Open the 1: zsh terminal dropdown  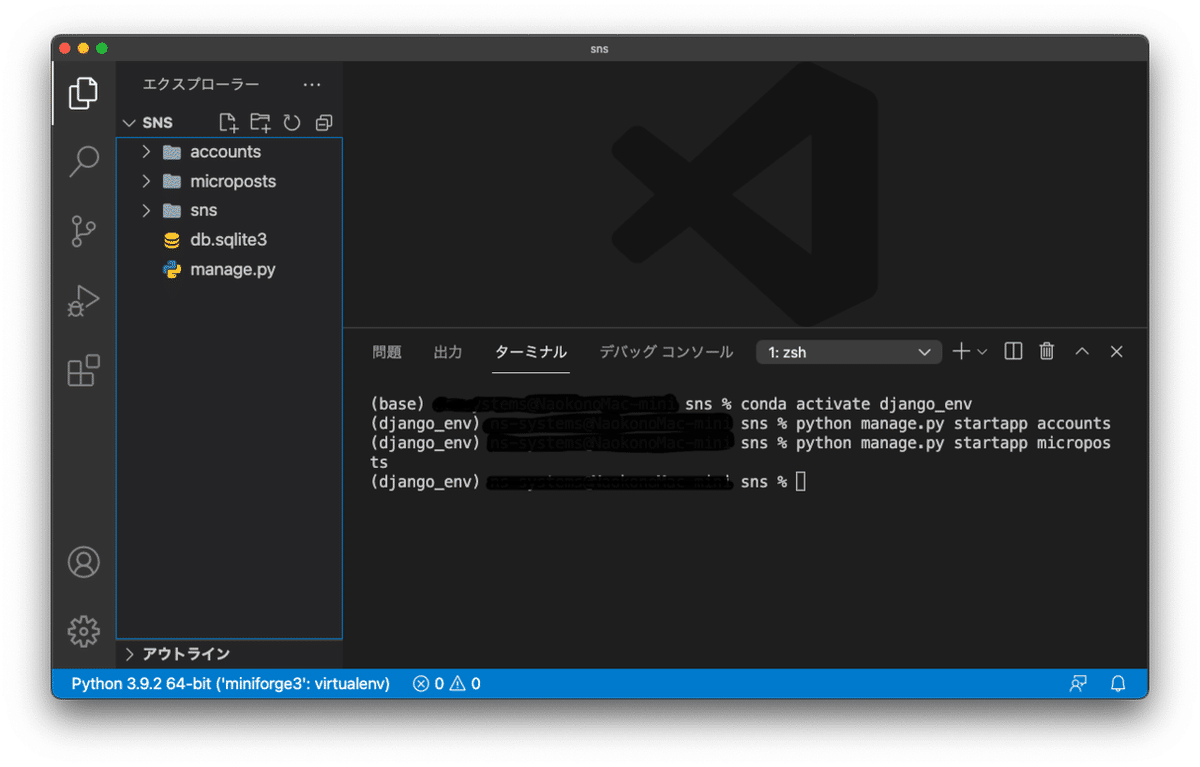point(848,351)
